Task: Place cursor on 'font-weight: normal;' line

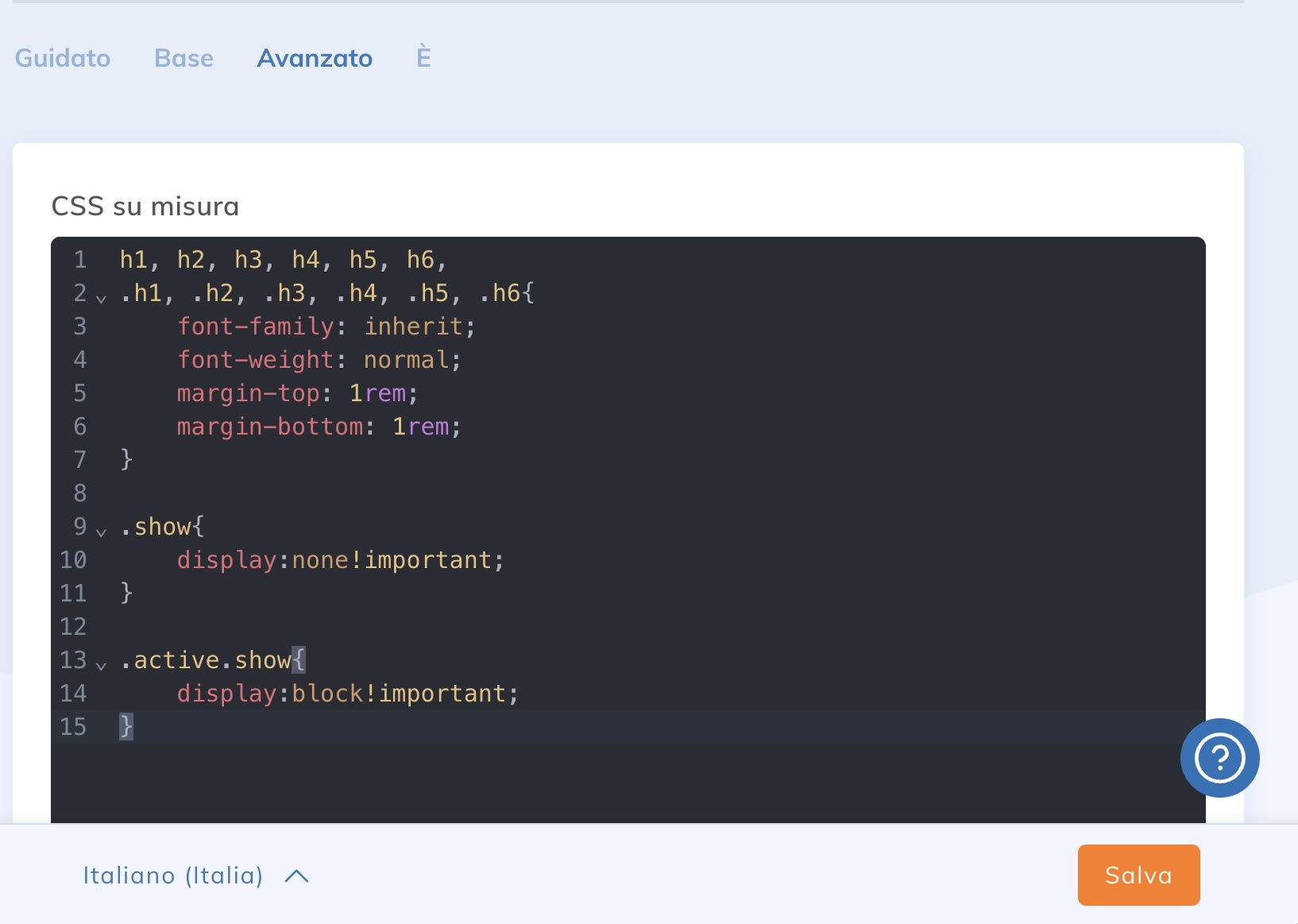Action: click(319, 360)
